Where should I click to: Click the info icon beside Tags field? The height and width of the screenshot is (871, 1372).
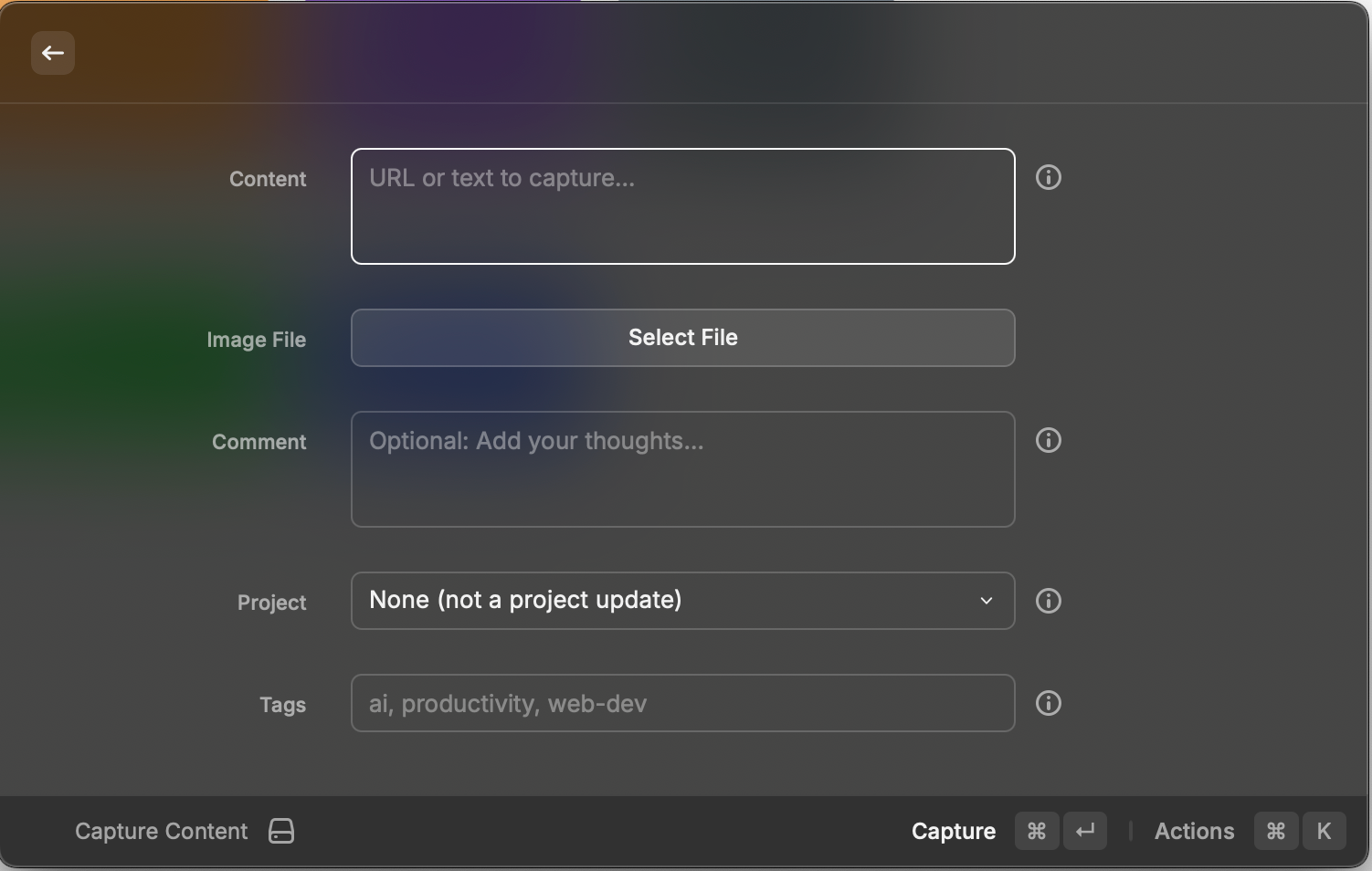[1049, 703]
